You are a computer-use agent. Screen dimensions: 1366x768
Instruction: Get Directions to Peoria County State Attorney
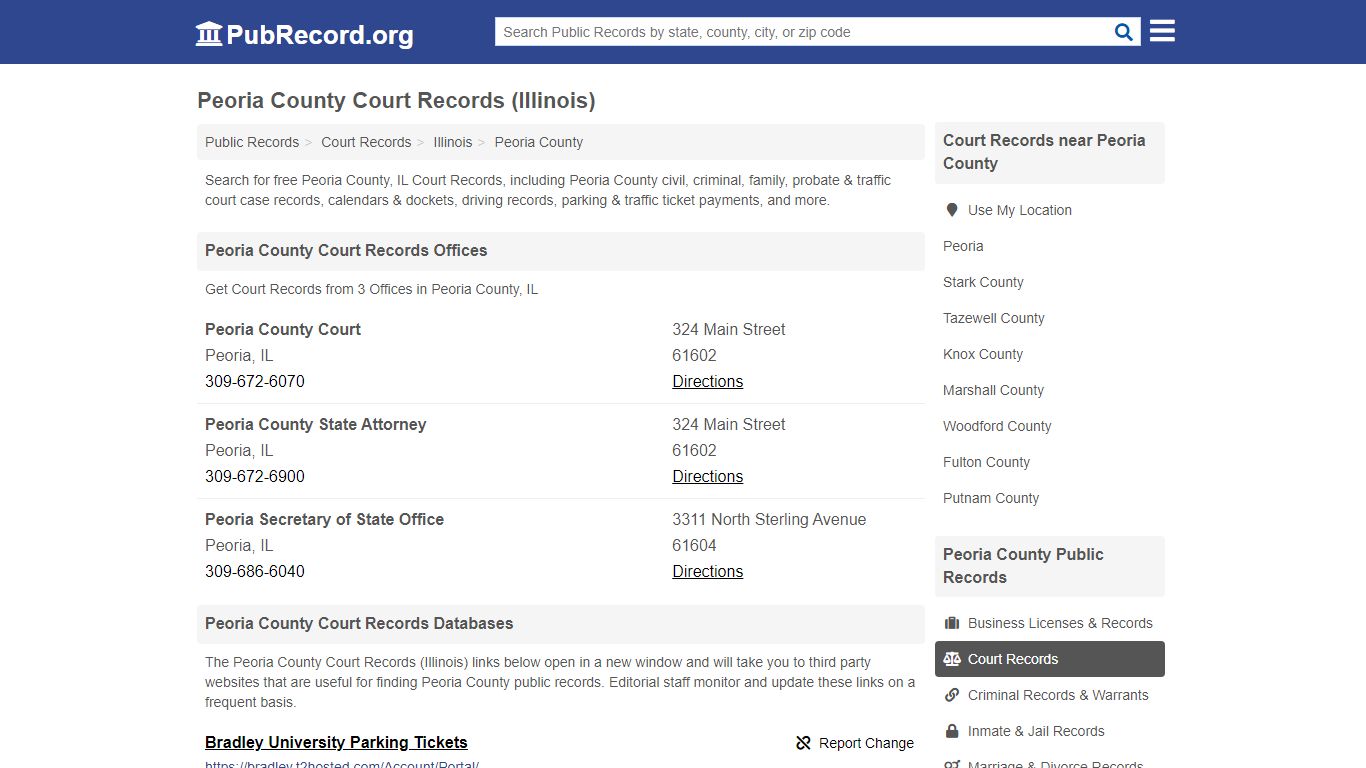coord(707,476)
